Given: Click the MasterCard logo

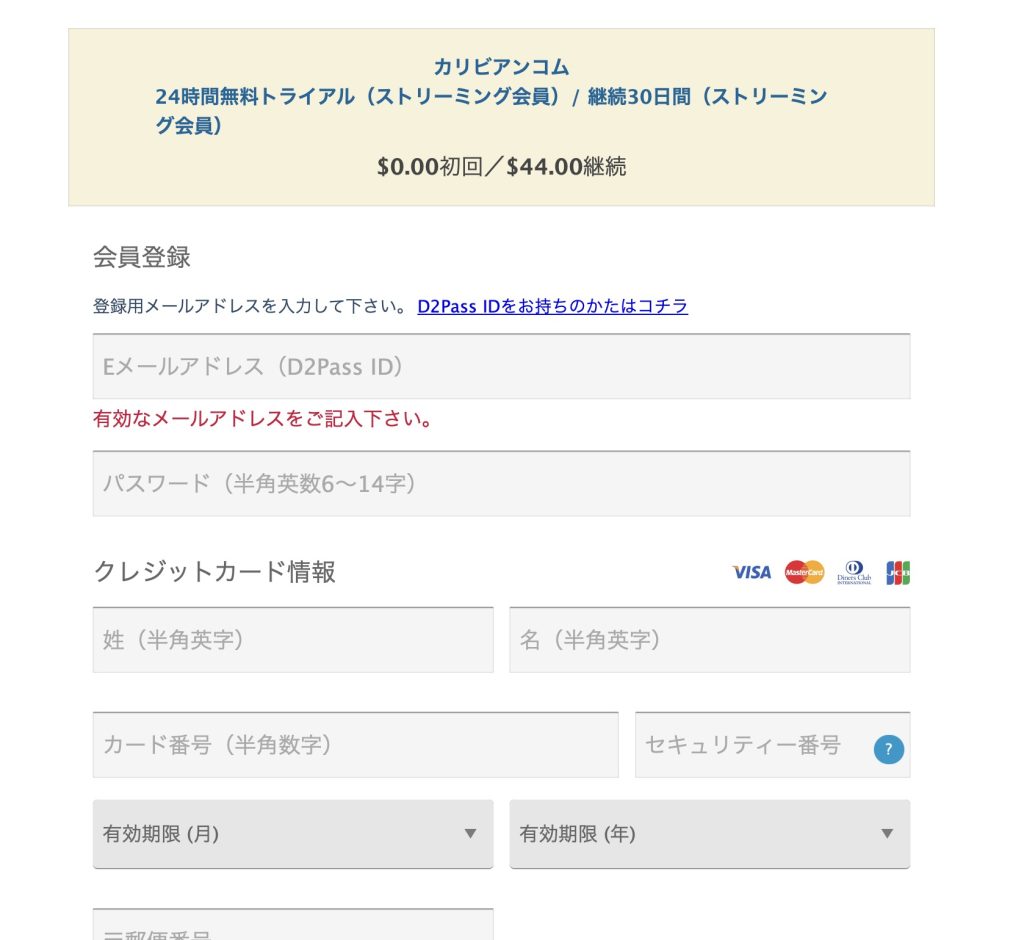Looking at the screenshot, I should click(804, 572).
